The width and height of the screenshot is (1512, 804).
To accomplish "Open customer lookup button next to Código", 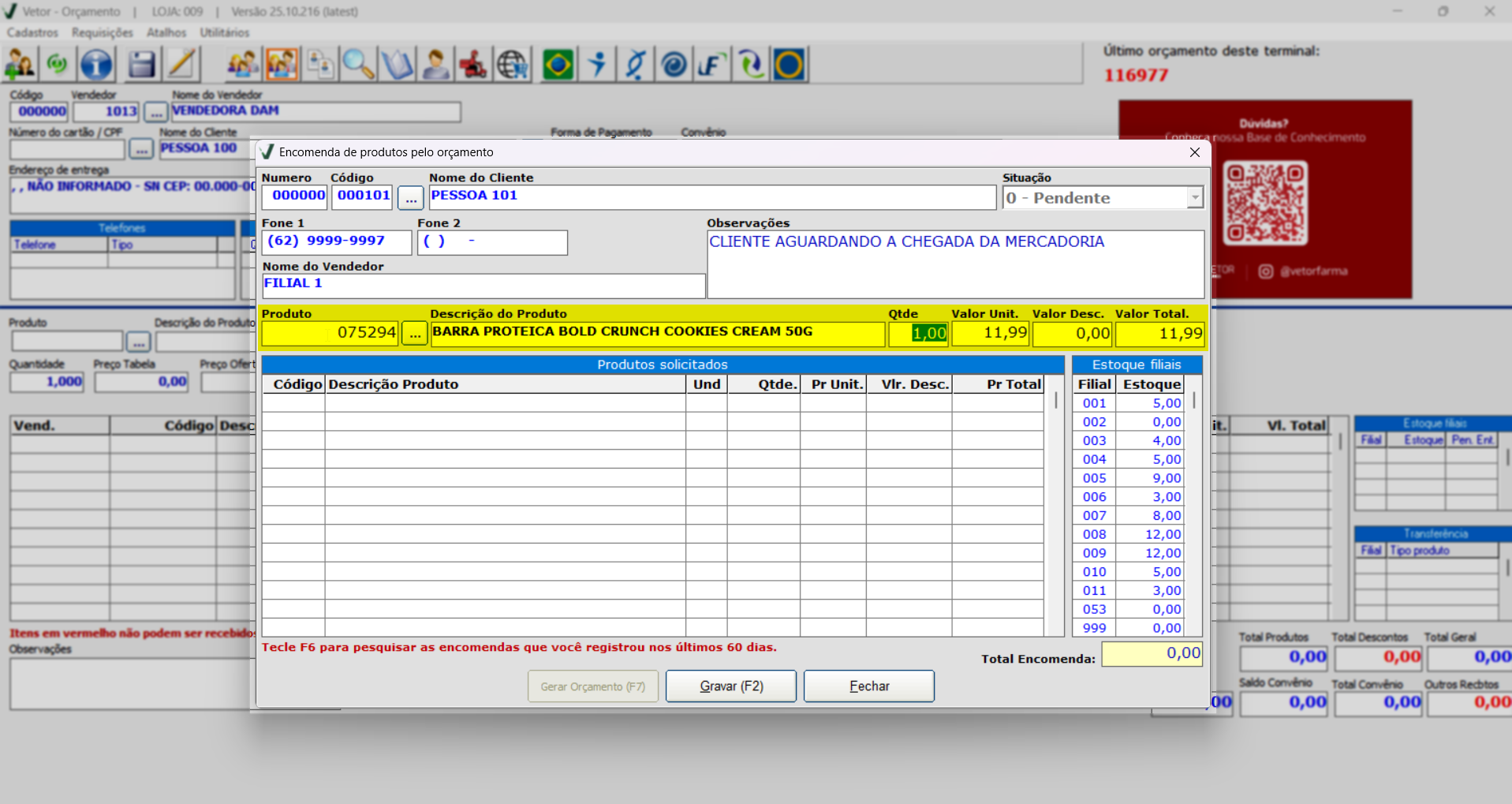I will click(410, 198).
